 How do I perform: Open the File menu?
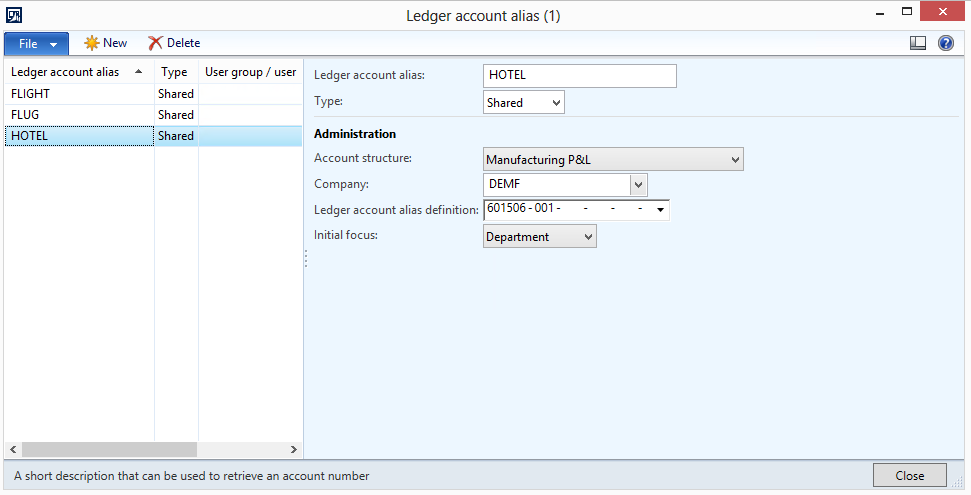pos(36,43)
